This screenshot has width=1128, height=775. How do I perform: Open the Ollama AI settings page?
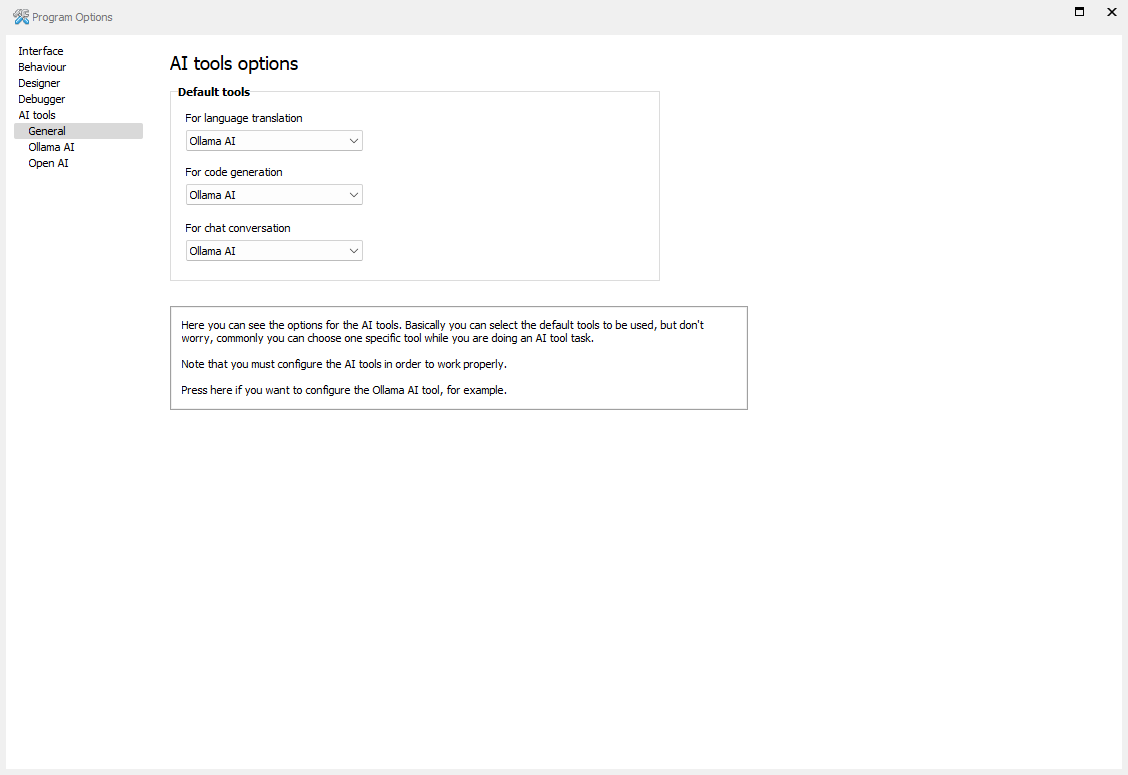point(51,147)
